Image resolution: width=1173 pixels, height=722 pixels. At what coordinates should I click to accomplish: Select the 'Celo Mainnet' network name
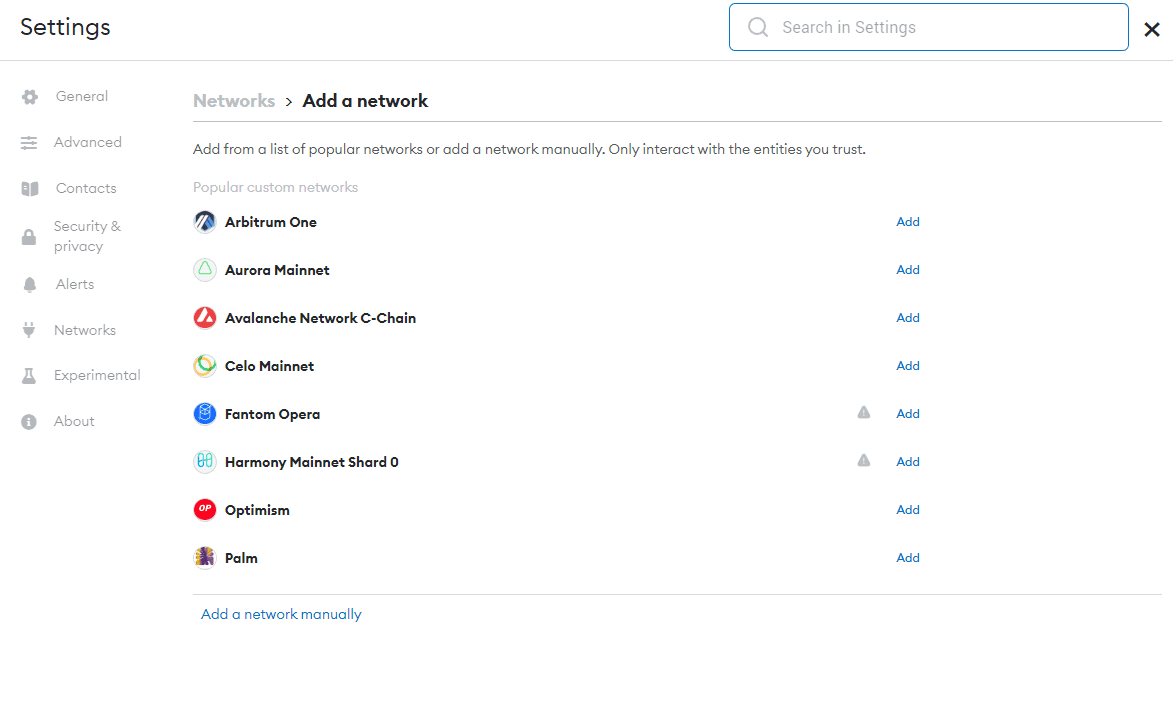tap(269, 366)
